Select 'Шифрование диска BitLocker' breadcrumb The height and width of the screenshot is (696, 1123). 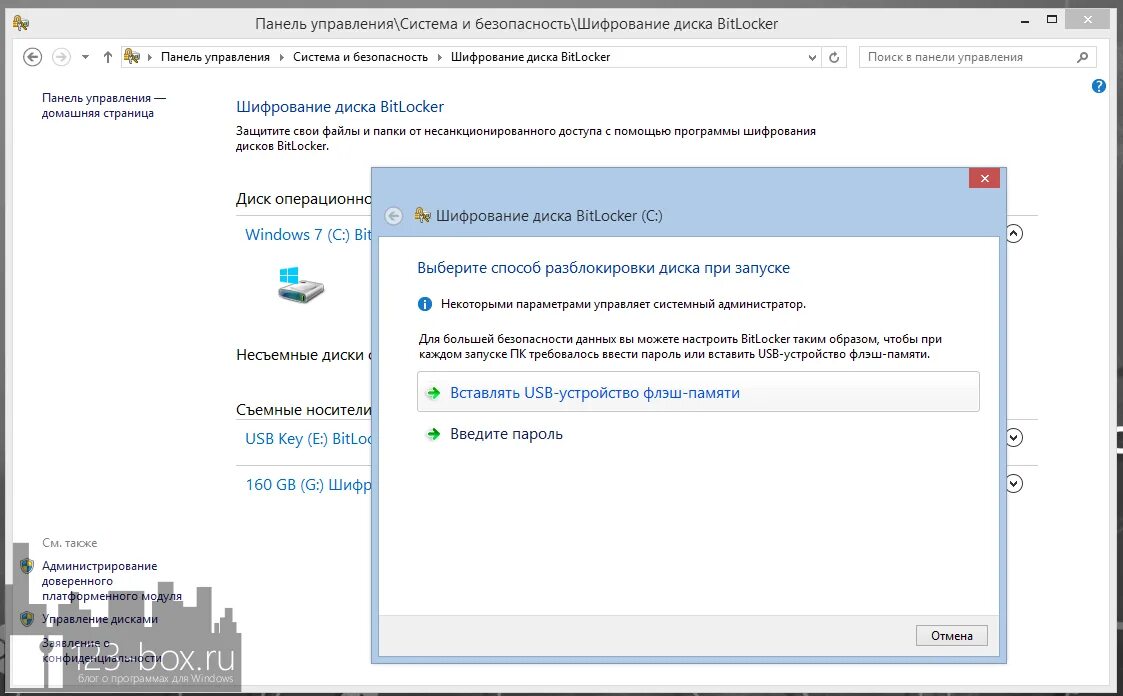click(x=530, y=57)
